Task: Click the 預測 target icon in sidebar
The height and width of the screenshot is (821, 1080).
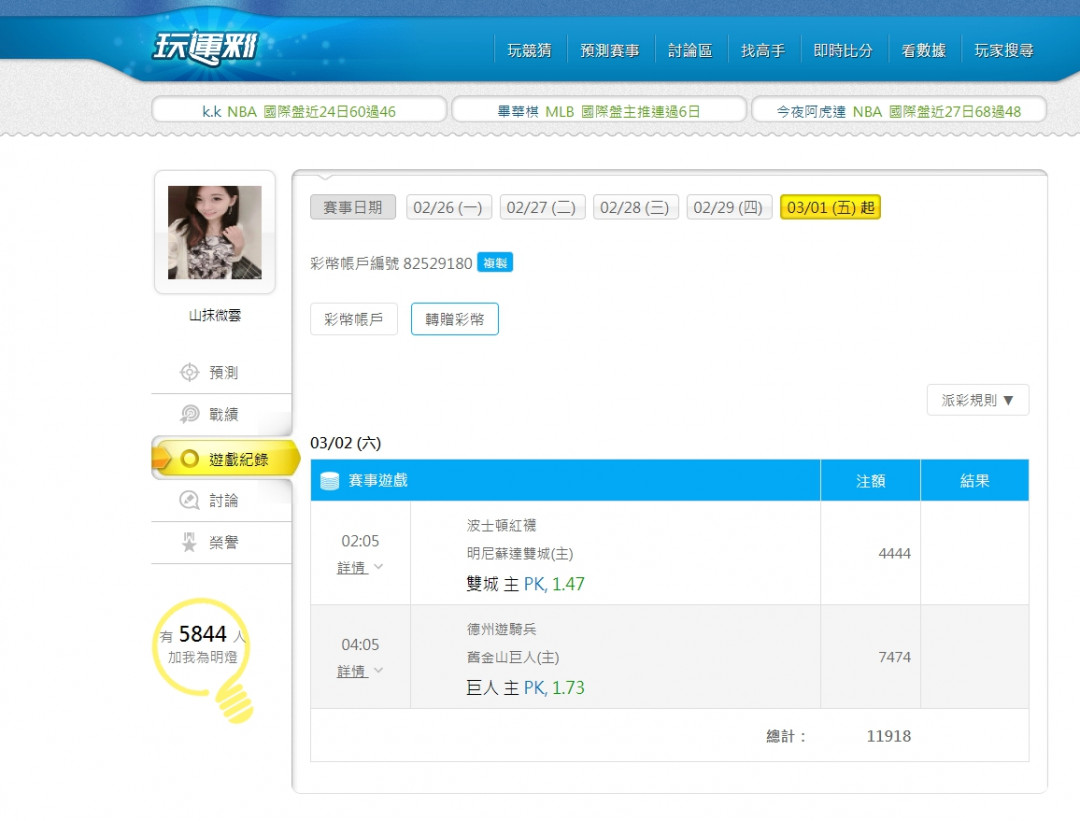Action: 189,373
